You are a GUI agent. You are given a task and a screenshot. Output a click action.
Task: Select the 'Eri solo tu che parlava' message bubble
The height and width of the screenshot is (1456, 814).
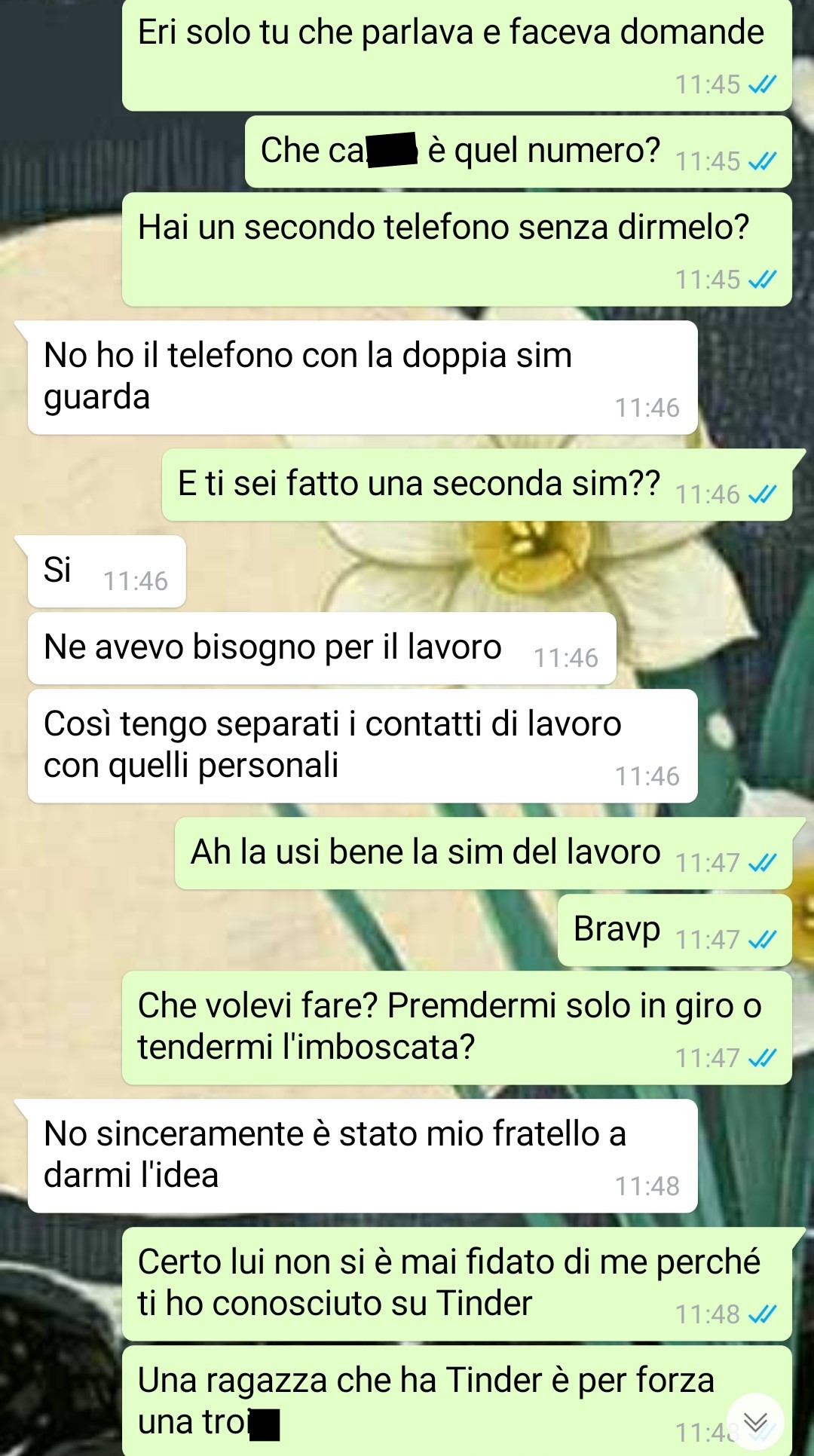coord(457,56)
